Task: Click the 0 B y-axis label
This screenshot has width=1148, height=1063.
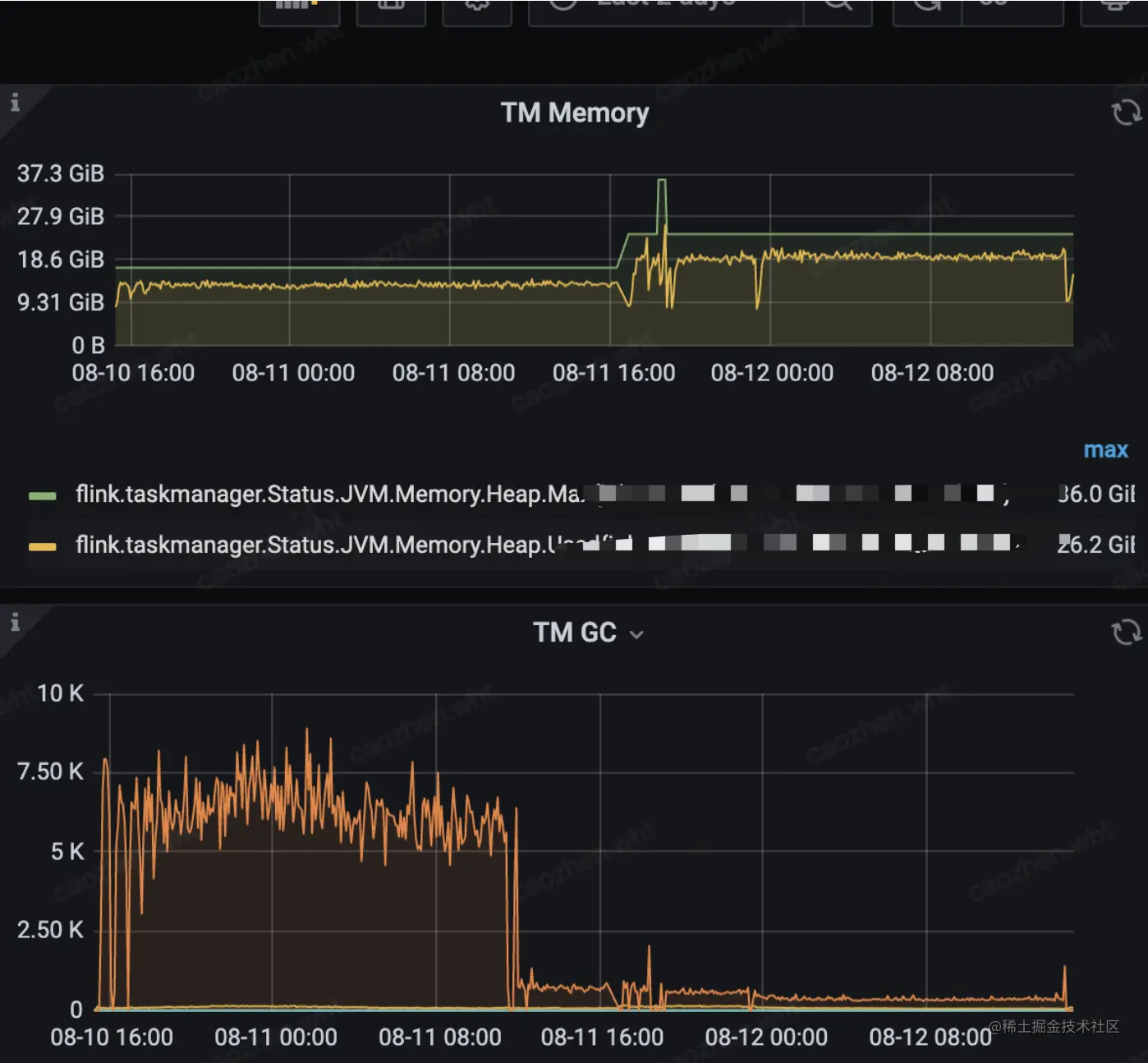Action: [88, 345]
